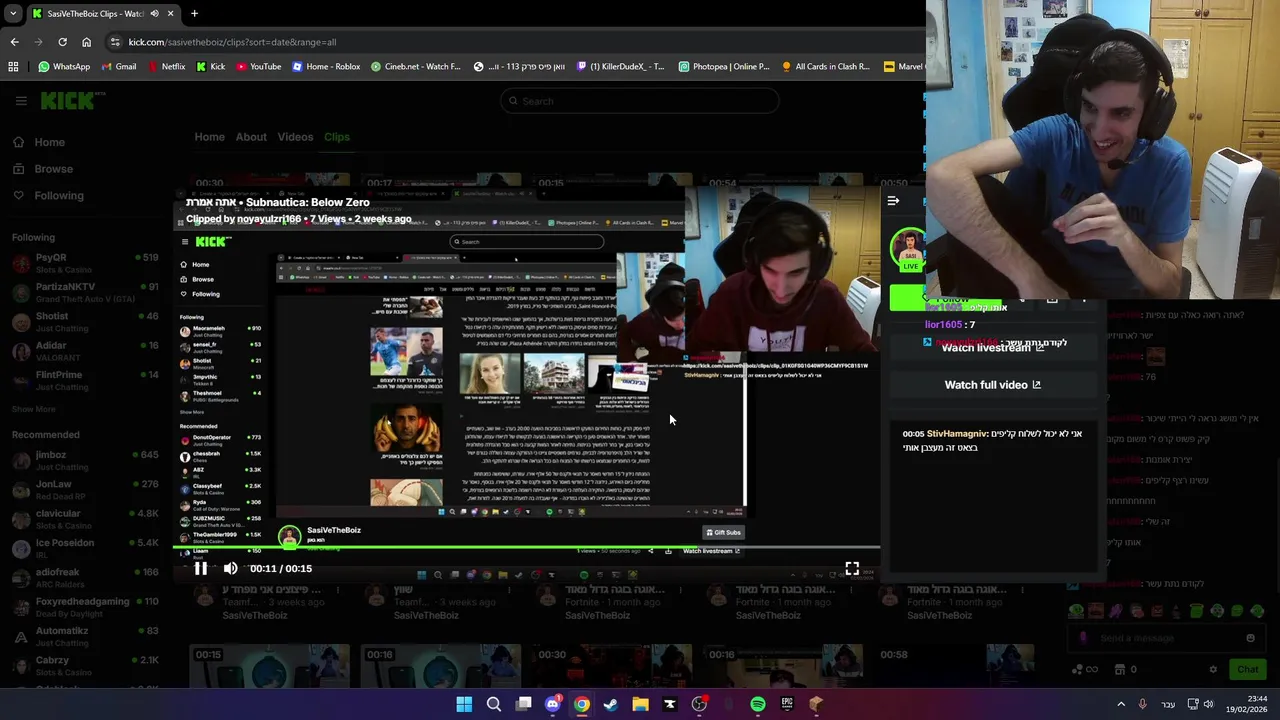Switch to the channel Videos tab
The height and width of the screenshot is (720, 1280).
295,137
